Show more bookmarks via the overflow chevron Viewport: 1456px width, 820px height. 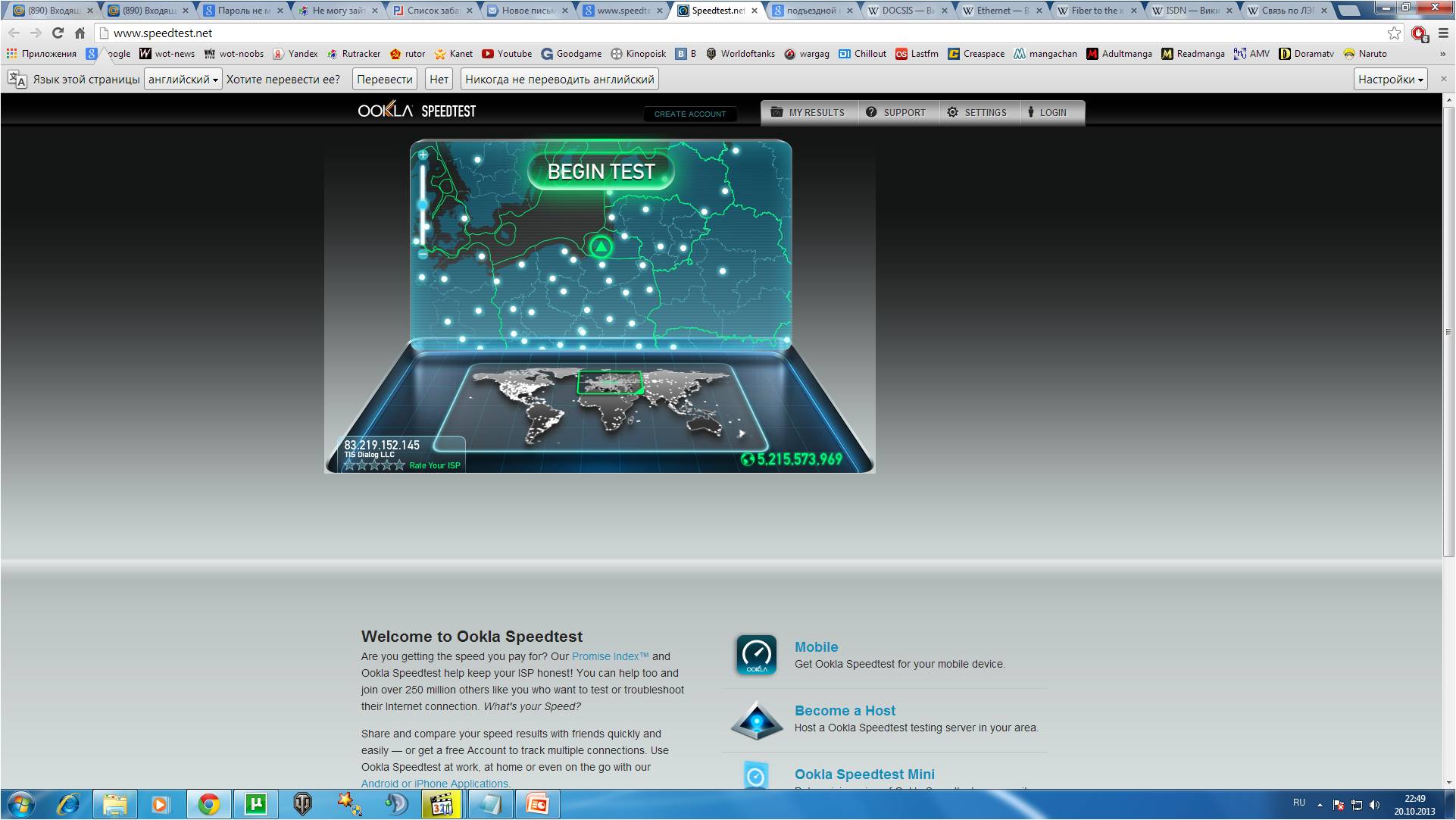pos(1443,54)
